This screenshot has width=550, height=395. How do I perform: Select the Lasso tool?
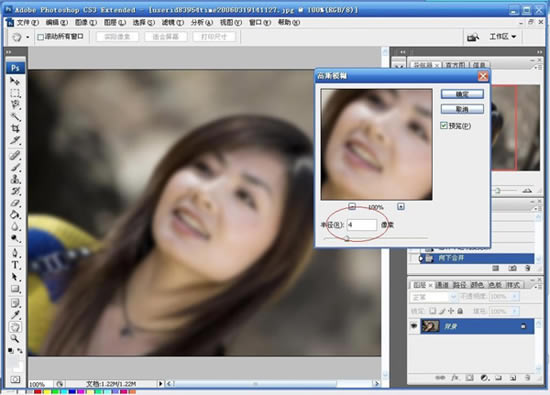coord(15,105)
